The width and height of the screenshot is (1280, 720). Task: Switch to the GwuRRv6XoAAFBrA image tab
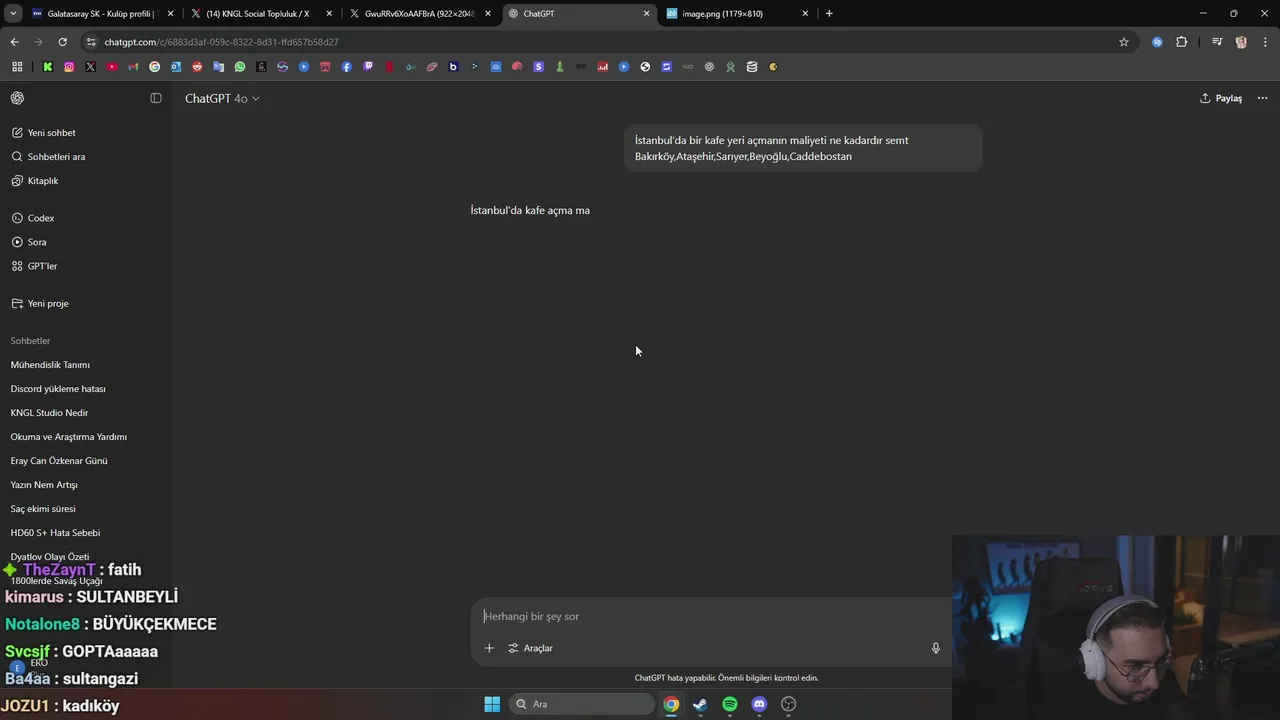420,14
